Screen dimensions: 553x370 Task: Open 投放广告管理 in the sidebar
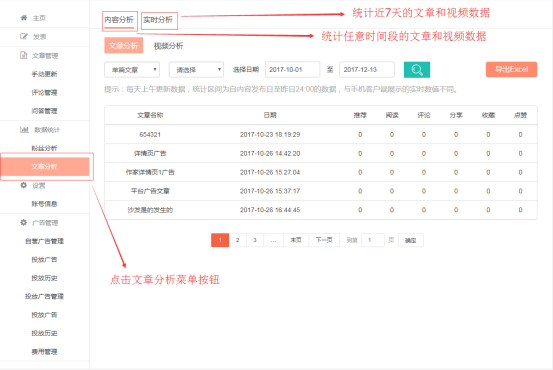coord(44,296)
